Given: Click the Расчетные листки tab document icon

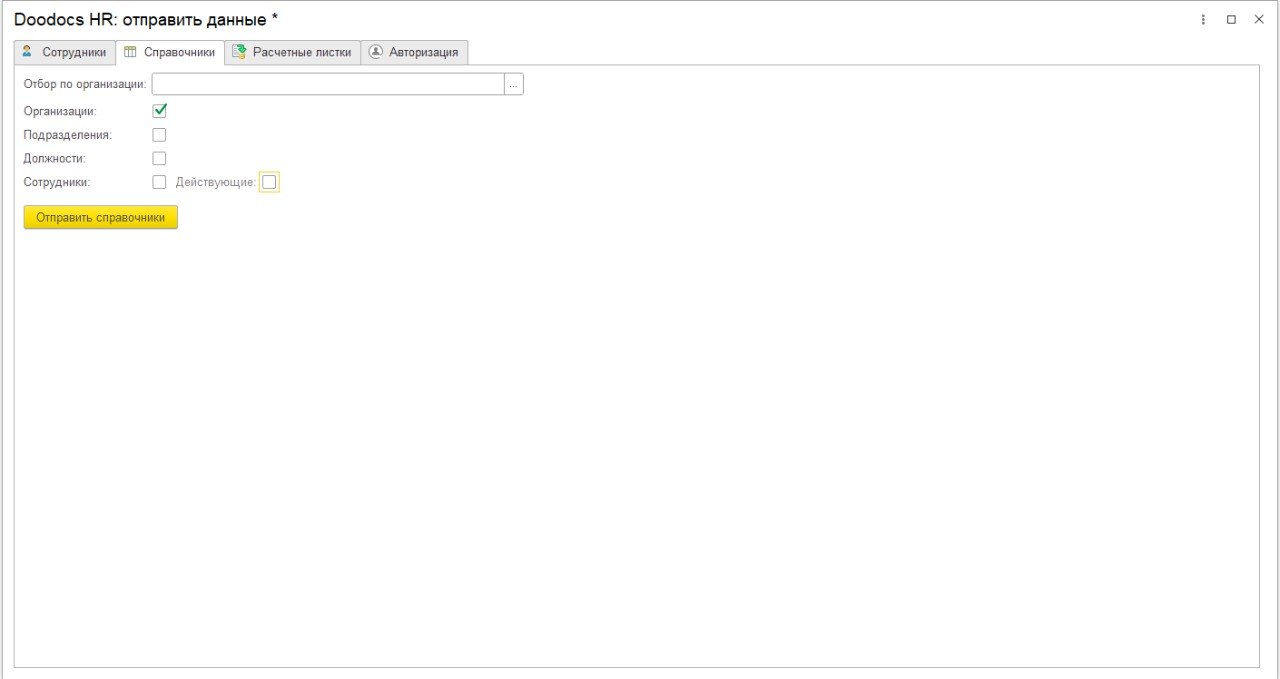Looking at the screenshot, I should (239, 52).
